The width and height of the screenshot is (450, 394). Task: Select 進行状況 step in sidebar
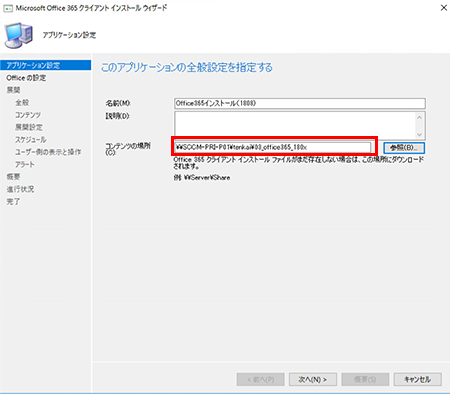[x=20, y=189]
